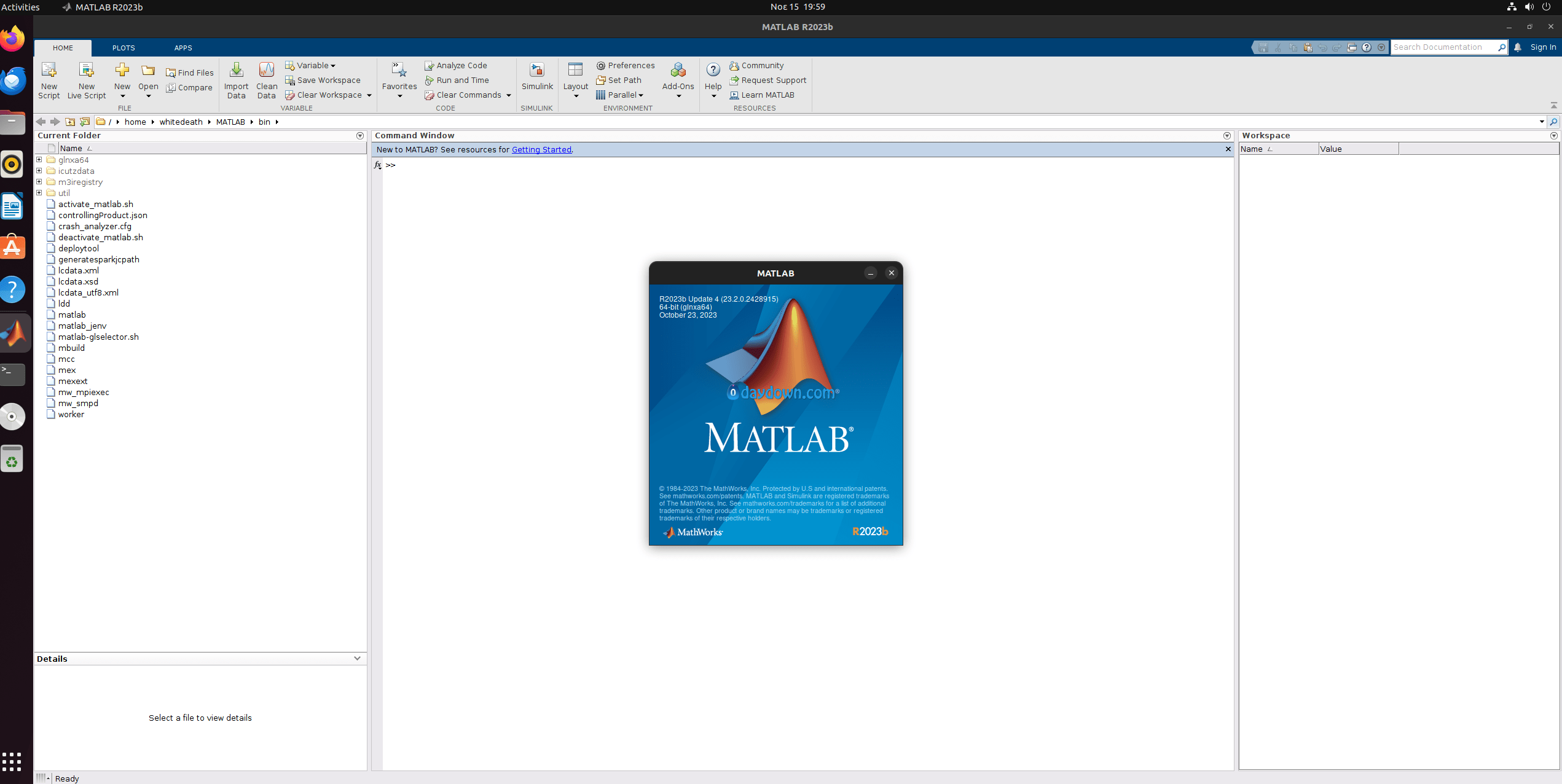Open the Community link
The image size is (1562, 784).
[756, 65]
